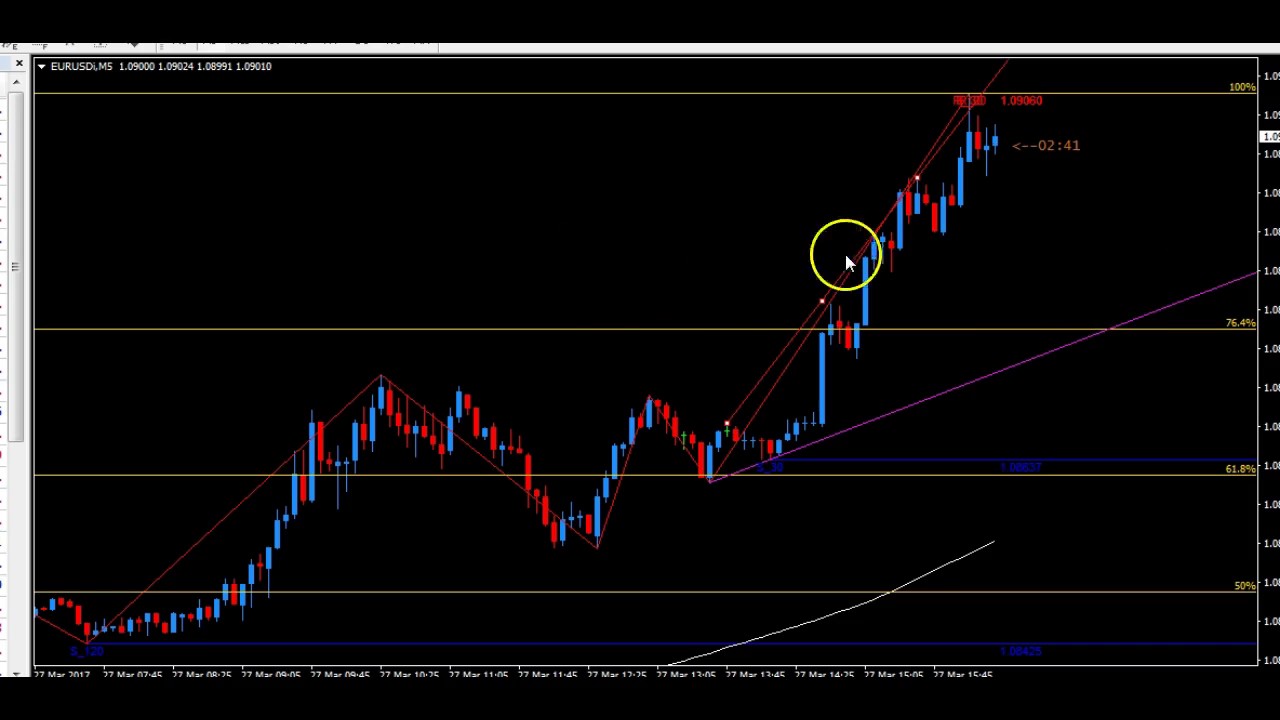Click the blue 1.08425 support price label
The height and width of the screenshot is (720, 1280).
pos(1021,652)
